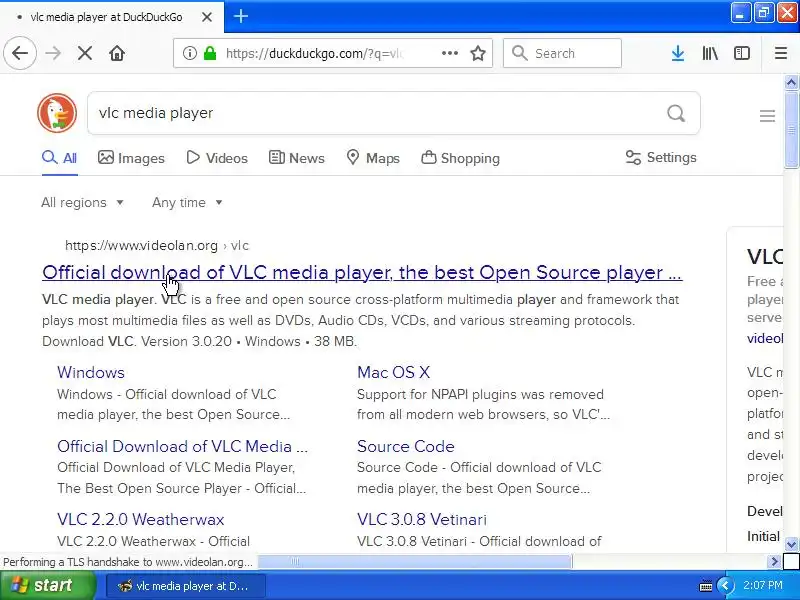
Task: Switch to the News tab
Action: click(296, 158)
